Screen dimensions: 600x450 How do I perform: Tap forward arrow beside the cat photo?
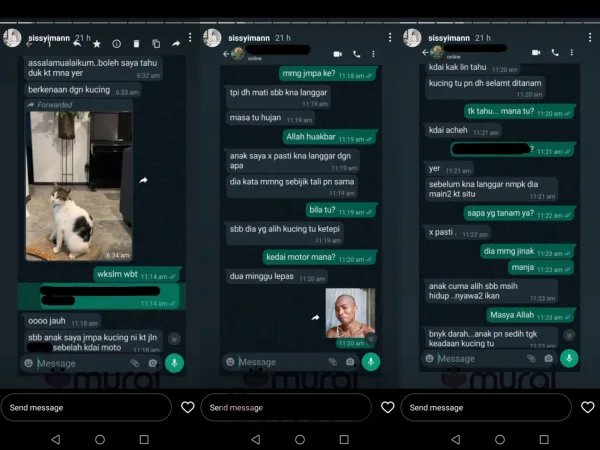tap(143, 180)
